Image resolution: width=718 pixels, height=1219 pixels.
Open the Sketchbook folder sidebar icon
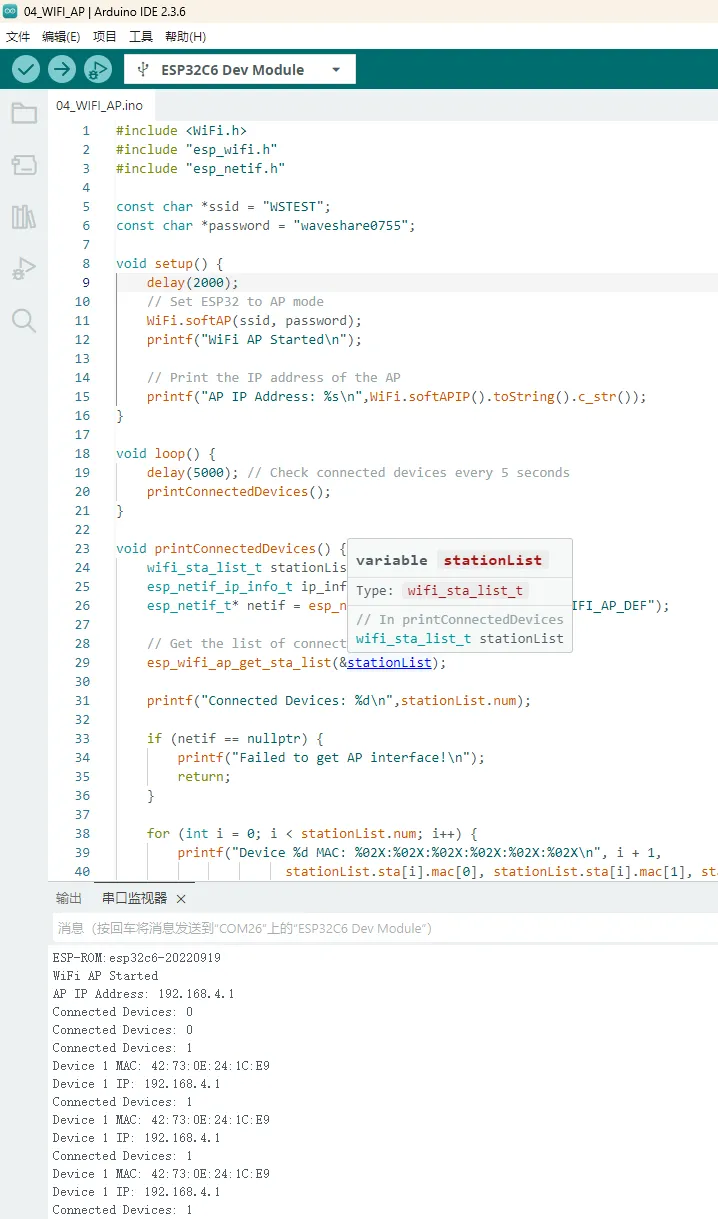[x=24, y=113]
